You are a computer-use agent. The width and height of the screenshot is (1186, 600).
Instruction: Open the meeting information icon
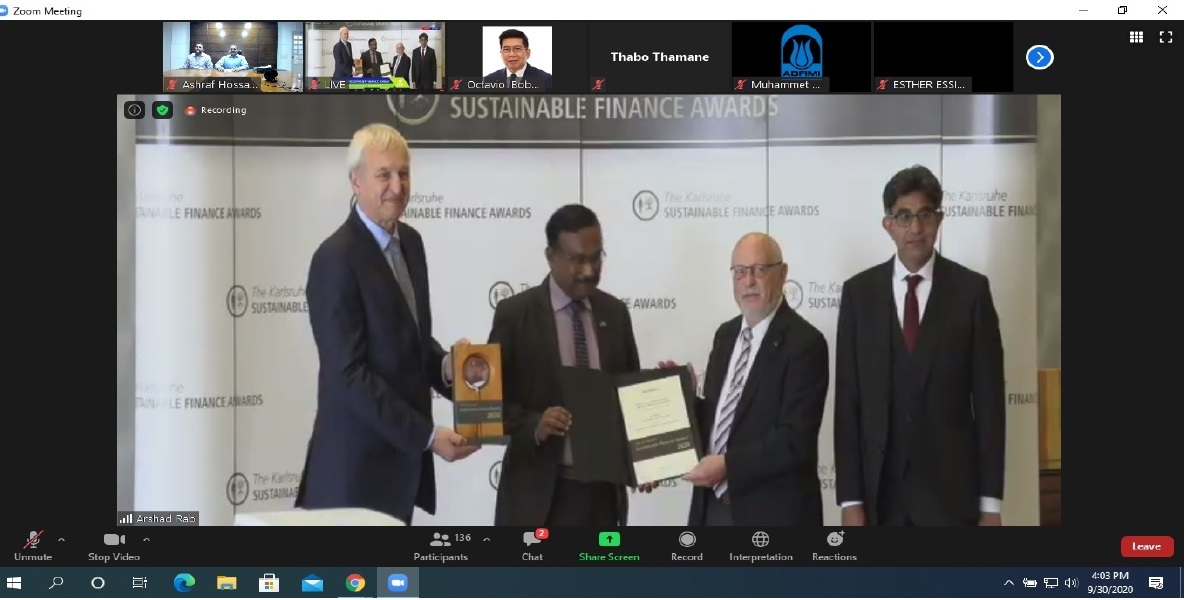pos(134,110)
